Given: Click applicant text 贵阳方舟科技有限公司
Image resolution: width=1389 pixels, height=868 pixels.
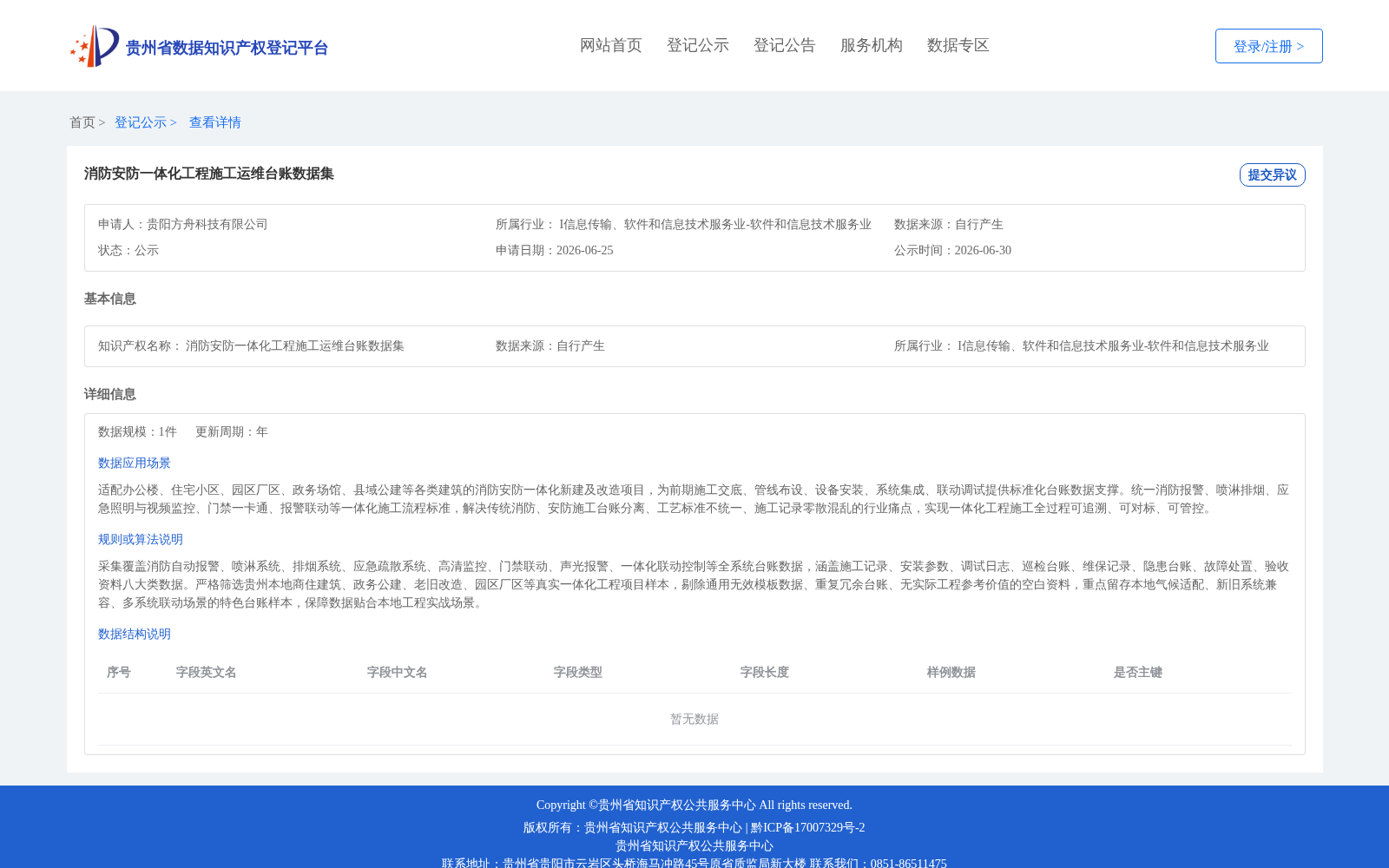Looking at the screenshot, I should (207, 224).
